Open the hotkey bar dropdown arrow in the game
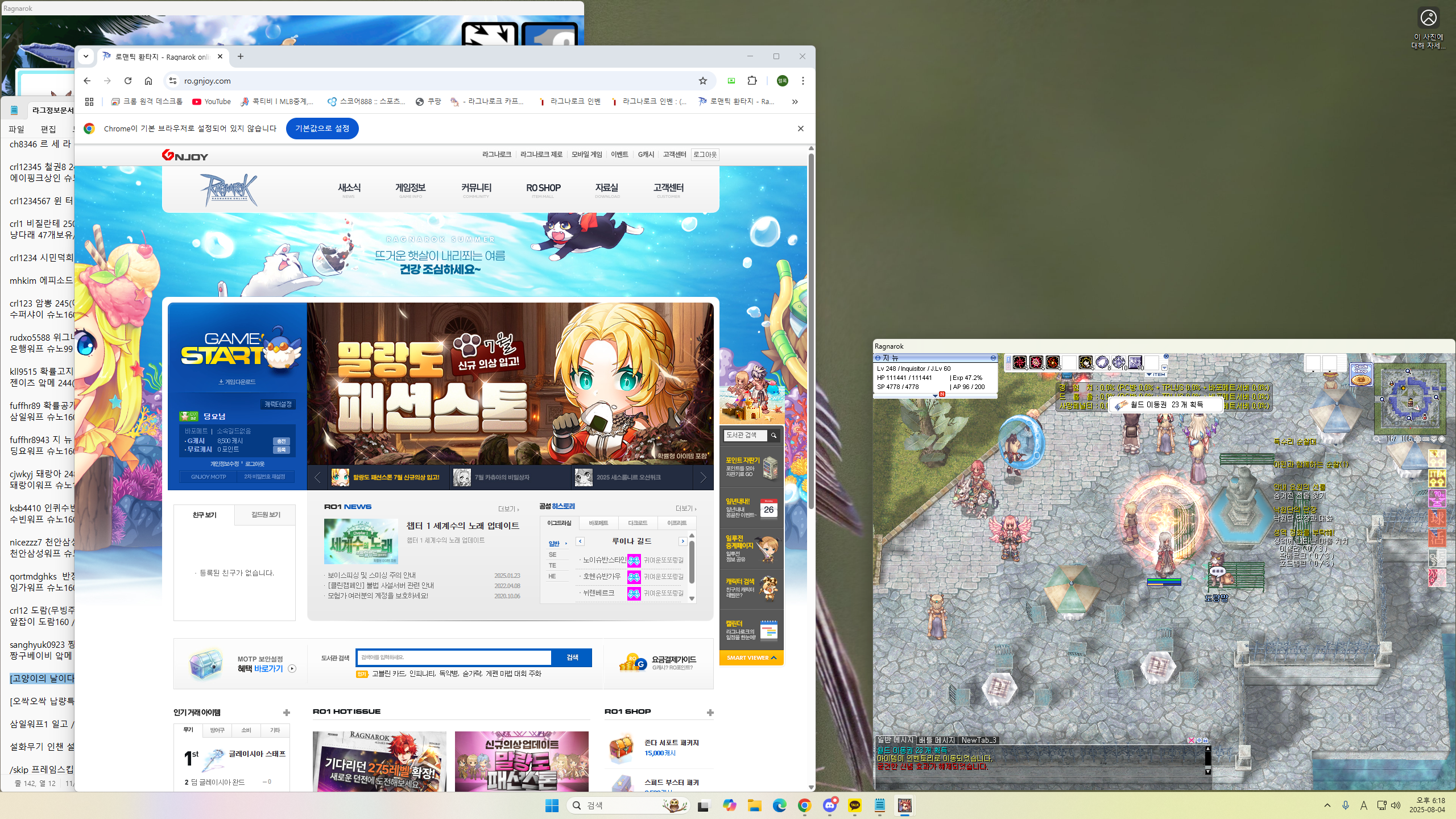The width and height of the screenshot is (1456, 819). [x=1164, y=367]
